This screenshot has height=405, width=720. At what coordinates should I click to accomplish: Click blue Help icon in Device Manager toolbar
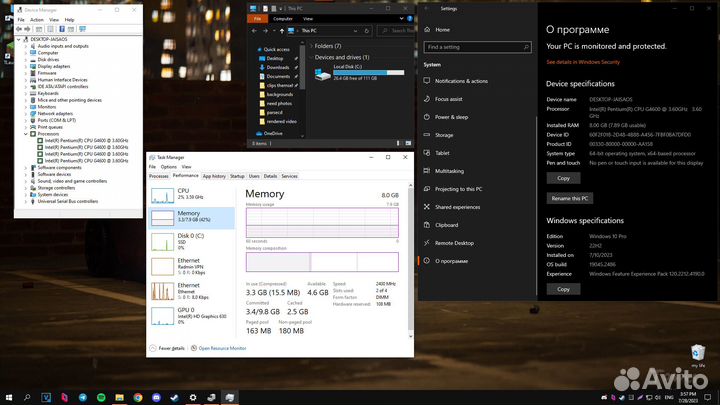pyautogui.click(x=62, y=29)
